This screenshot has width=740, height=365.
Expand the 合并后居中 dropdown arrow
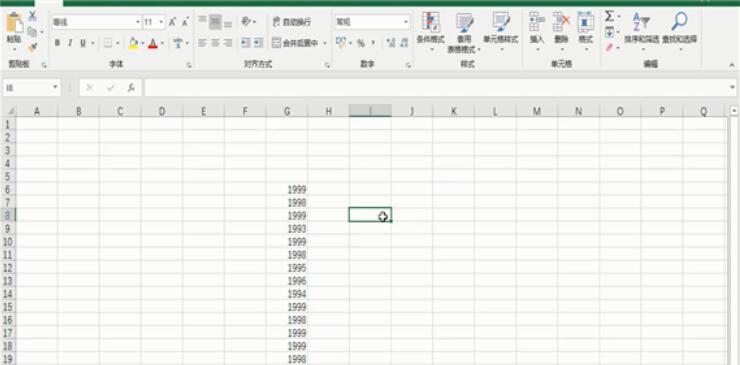(x=325, y=43)
